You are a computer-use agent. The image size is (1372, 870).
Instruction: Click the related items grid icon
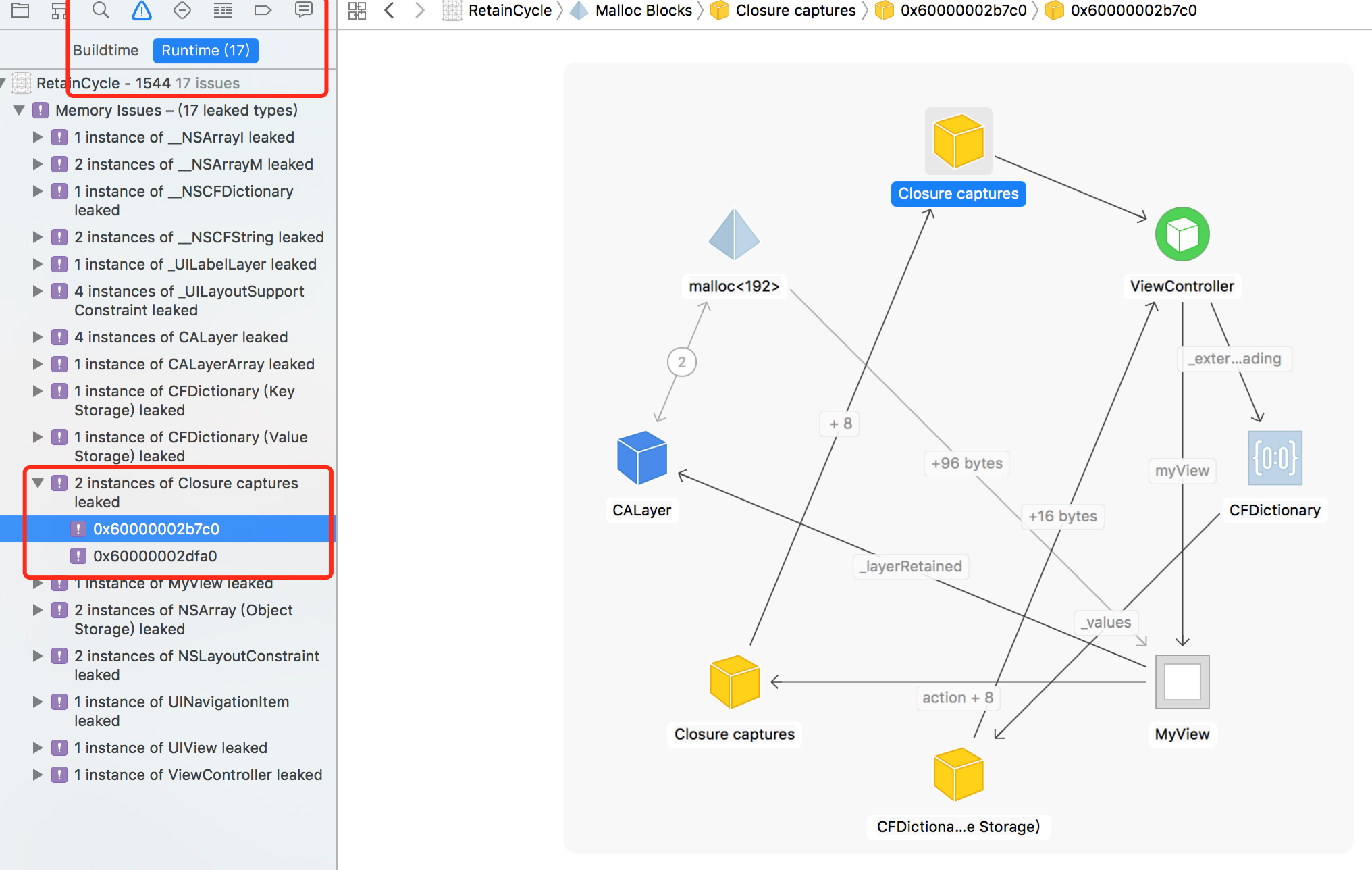(x=357, y=10)
